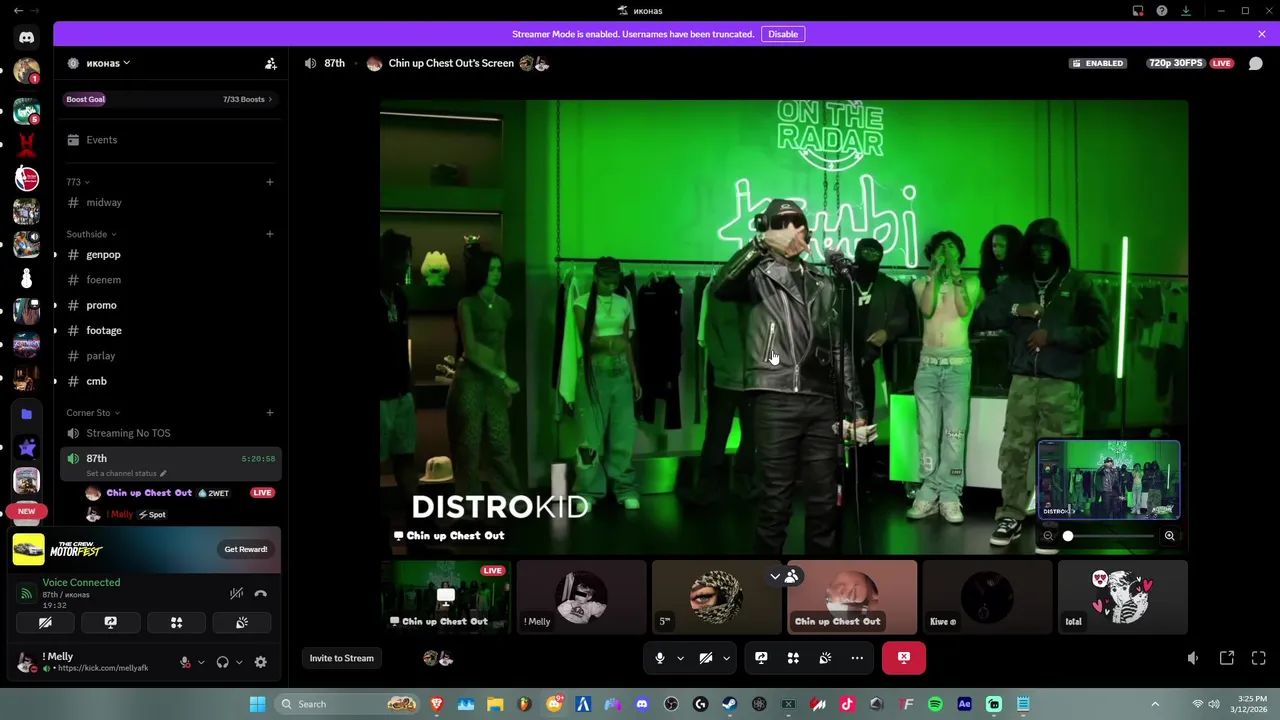Screen dimensions: 1280x720
Task: Turn on camera in voice panel
Action: click(45, 622)
